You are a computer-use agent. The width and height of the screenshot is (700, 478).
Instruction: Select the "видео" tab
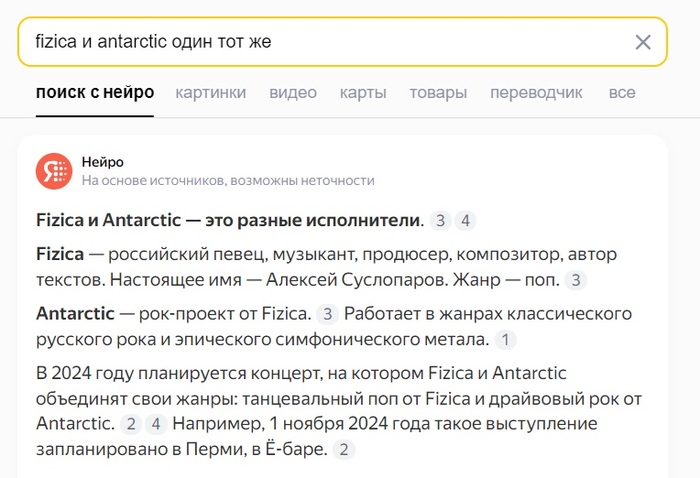pos(293,93)
